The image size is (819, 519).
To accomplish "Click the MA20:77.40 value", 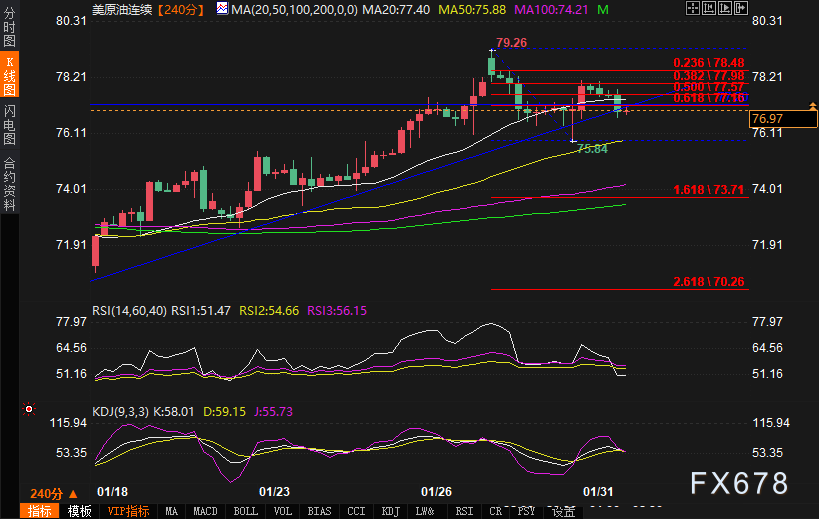I will [x=396, y=9].
